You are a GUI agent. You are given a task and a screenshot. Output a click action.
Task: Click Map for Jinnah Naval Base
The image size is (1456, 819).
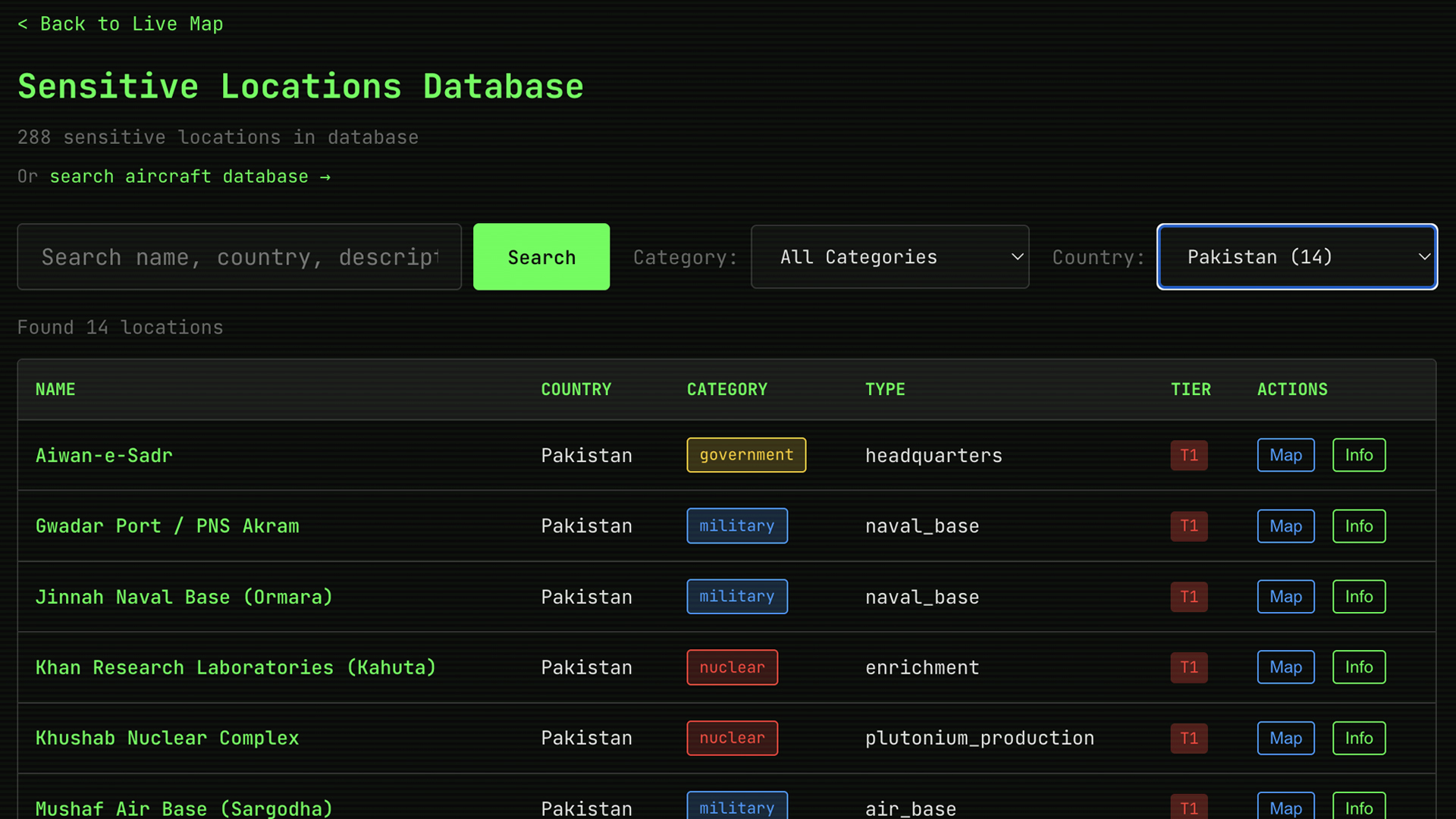click(1285, 597)
